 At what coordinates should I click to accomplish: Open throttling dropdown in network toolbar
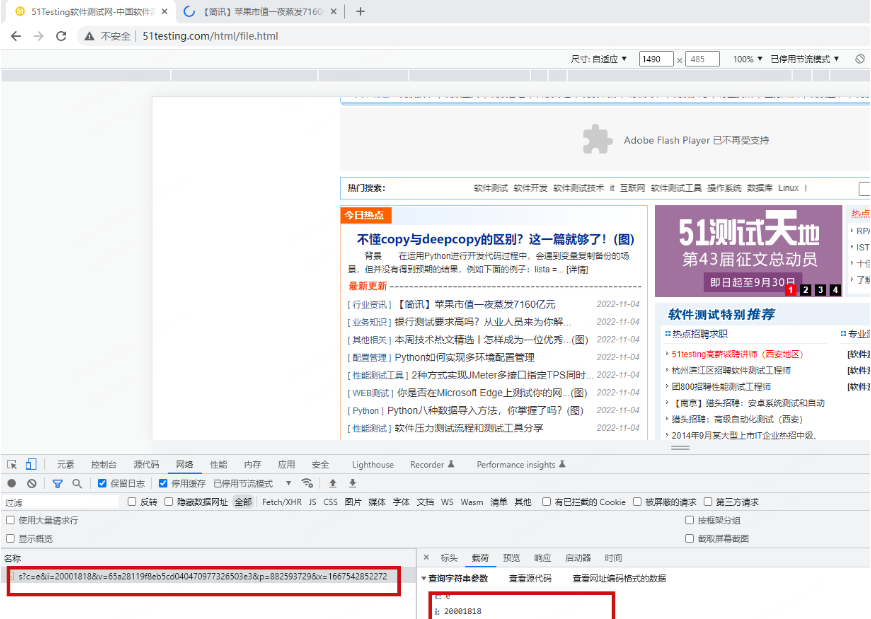tap(252, 483)
